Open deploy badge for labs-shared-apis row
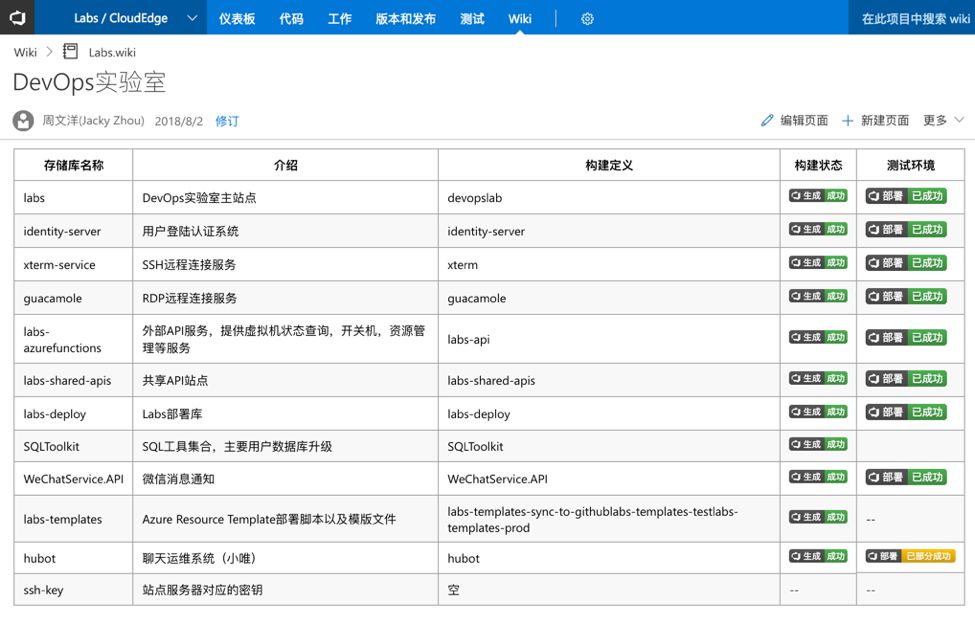Screen dimensions: 975x625 [906, 379]
